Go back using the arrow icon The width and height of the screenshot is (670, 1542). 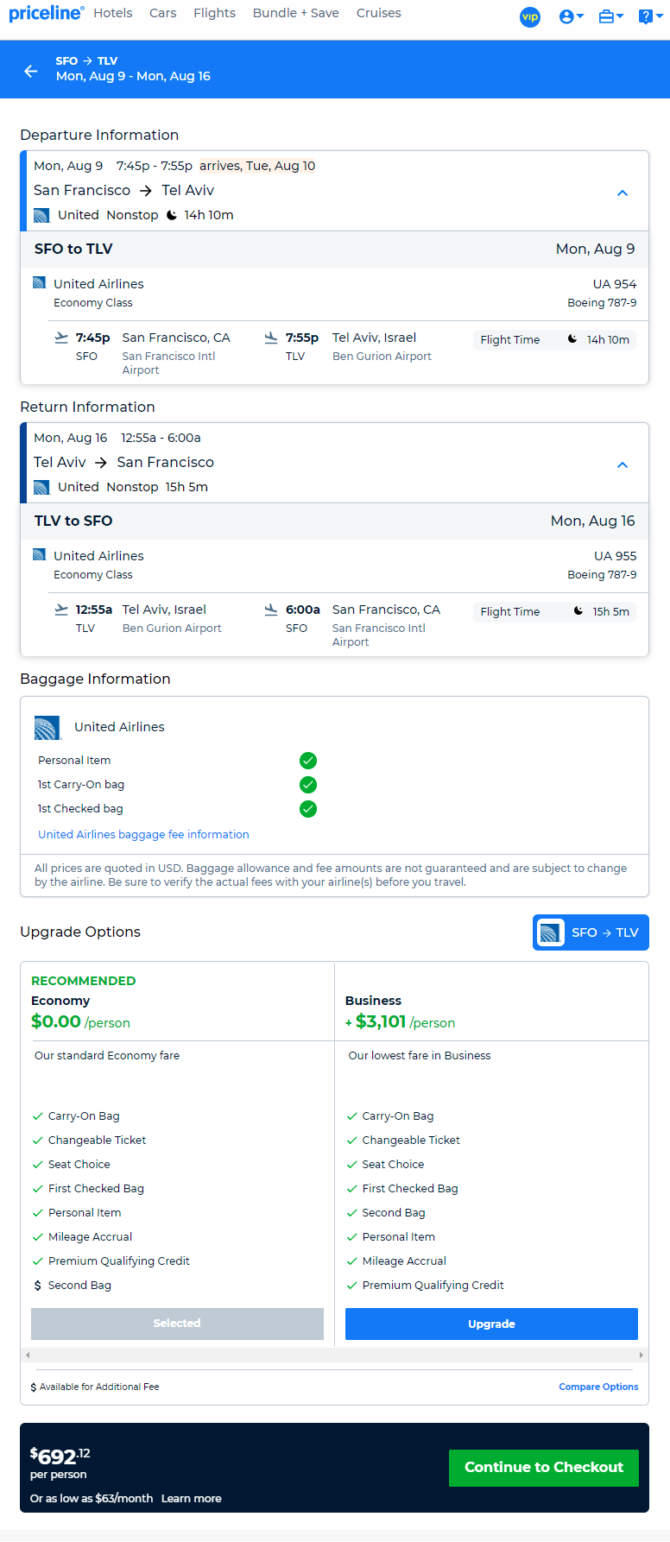(x=31, y=71)
